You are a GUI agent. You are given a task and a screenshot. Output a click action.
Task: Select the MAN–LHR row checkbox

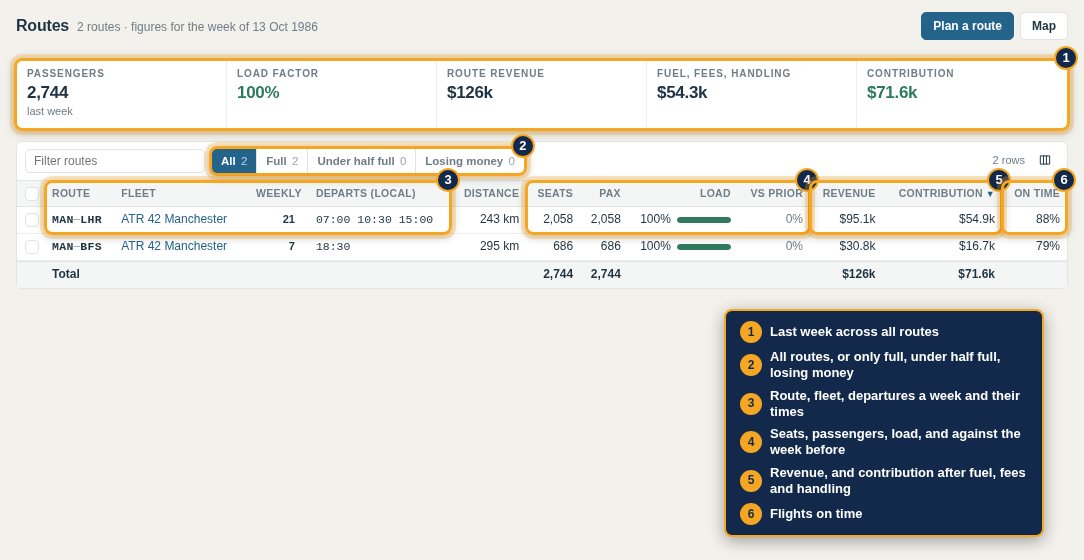tap(32, 220)
